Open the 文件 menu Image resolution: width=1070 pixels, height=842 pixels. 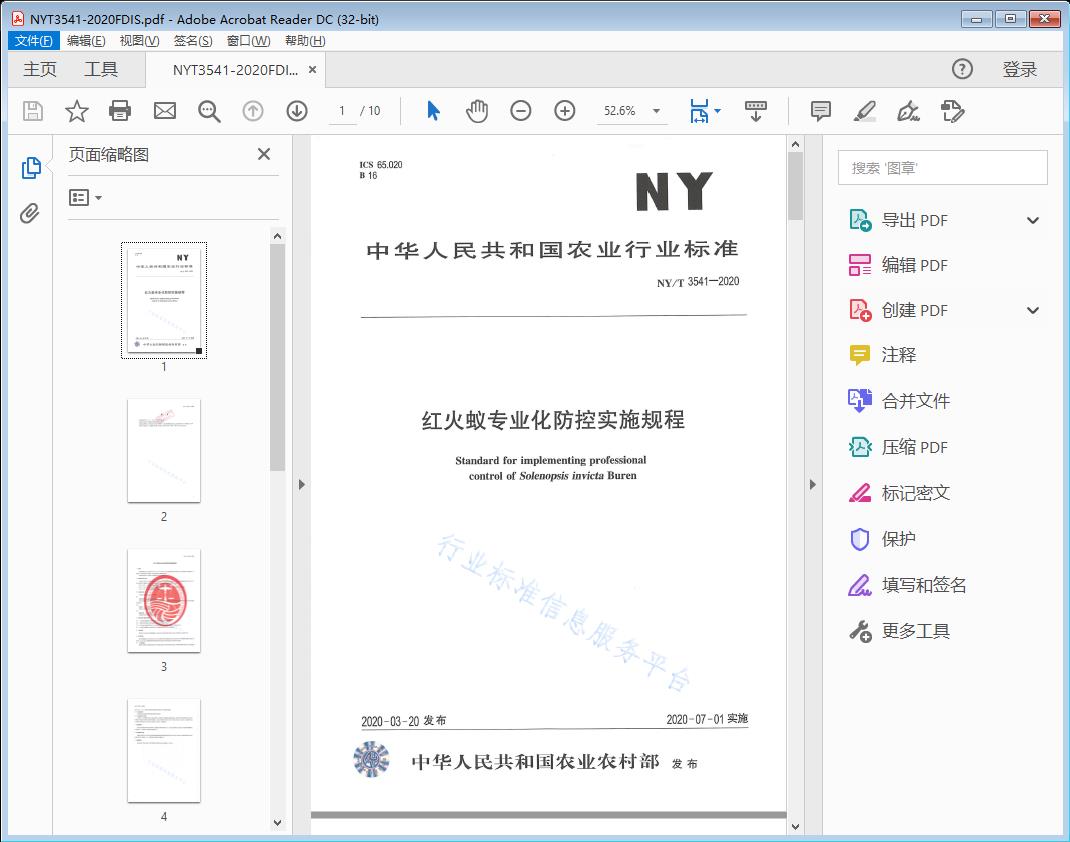coord(33,40)
